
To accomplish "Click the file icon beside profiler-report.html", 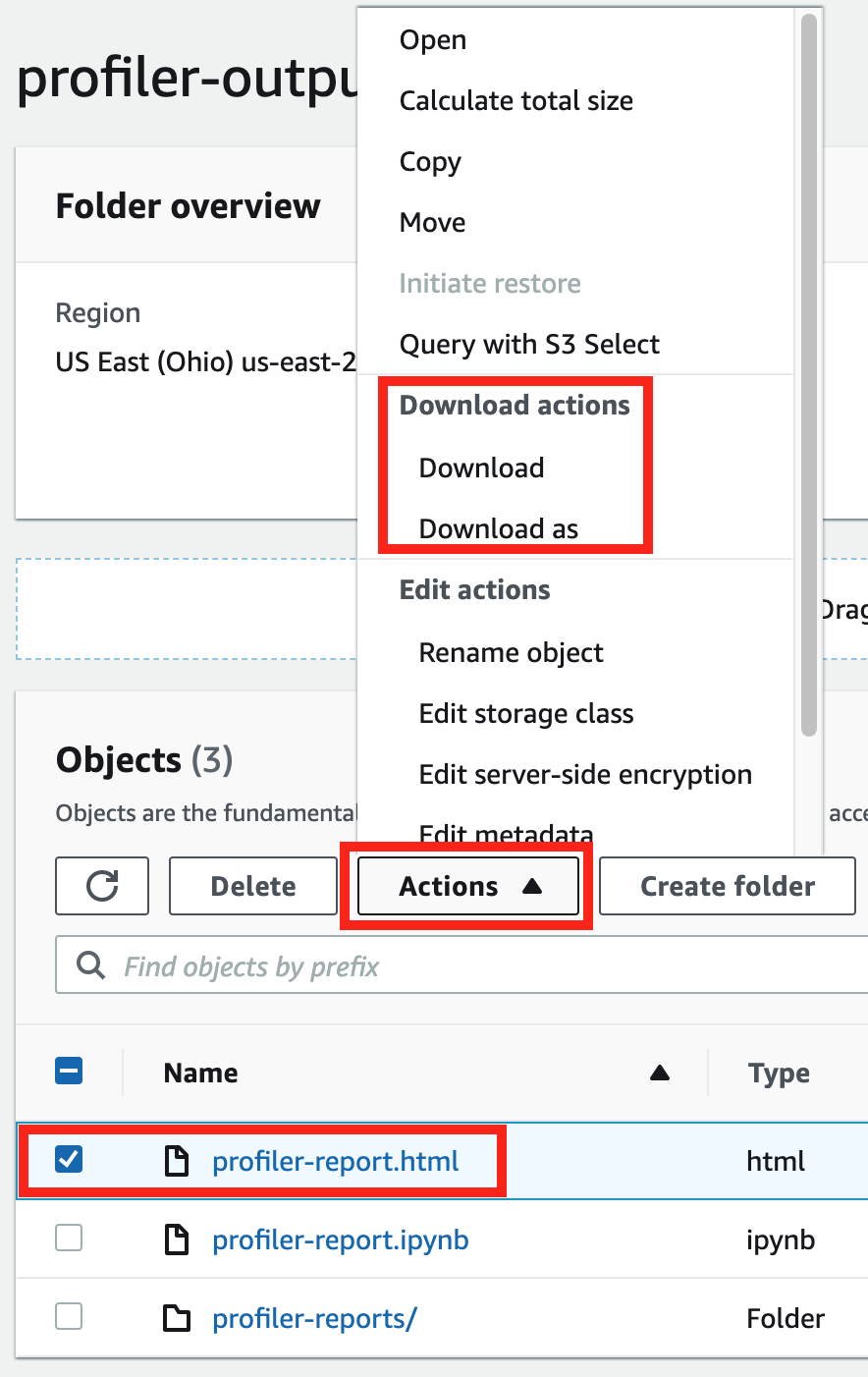I will tap(177, 1161).
